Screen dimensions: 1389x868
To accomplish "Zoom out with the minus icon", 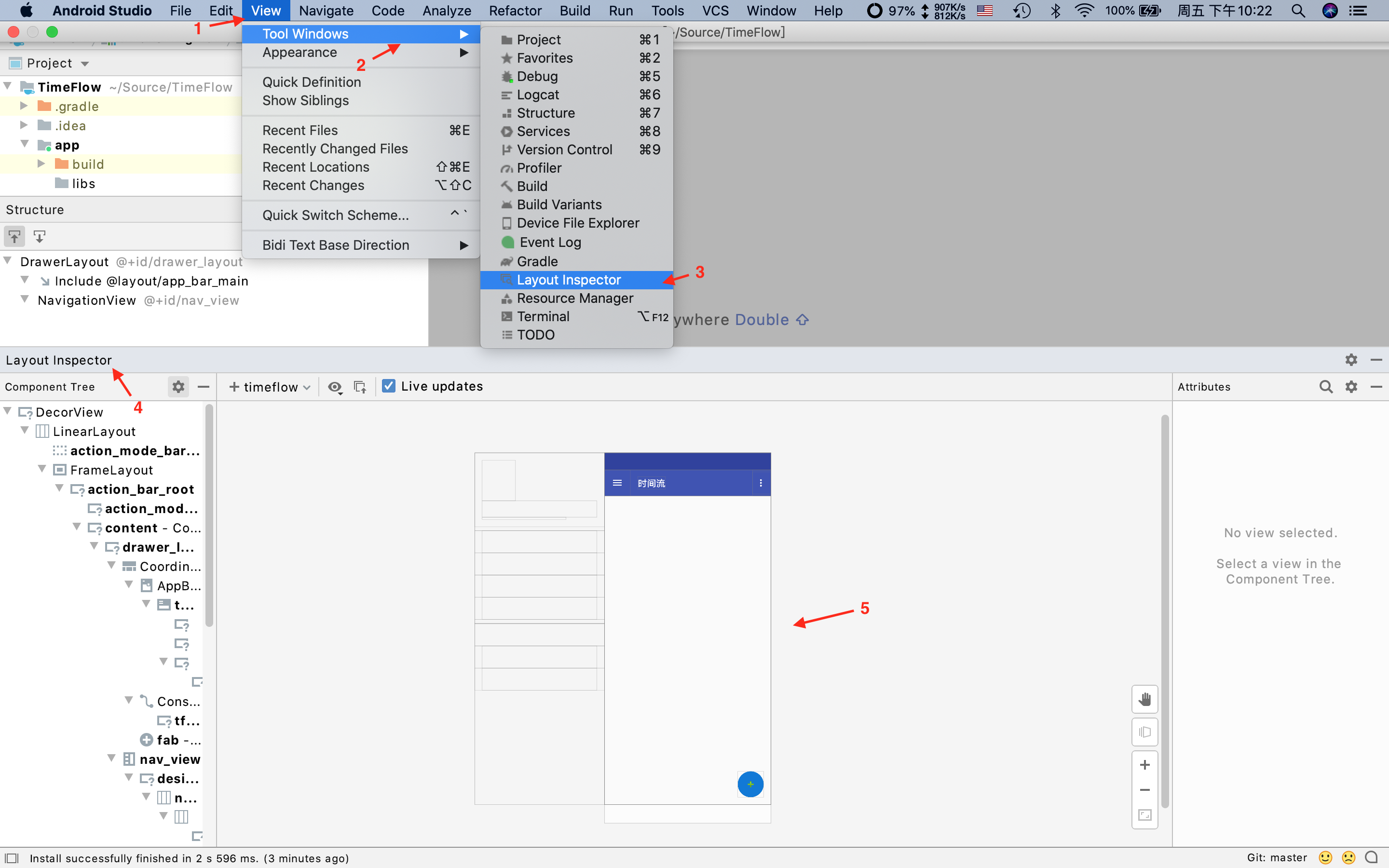I will [x=1144, y=790].
